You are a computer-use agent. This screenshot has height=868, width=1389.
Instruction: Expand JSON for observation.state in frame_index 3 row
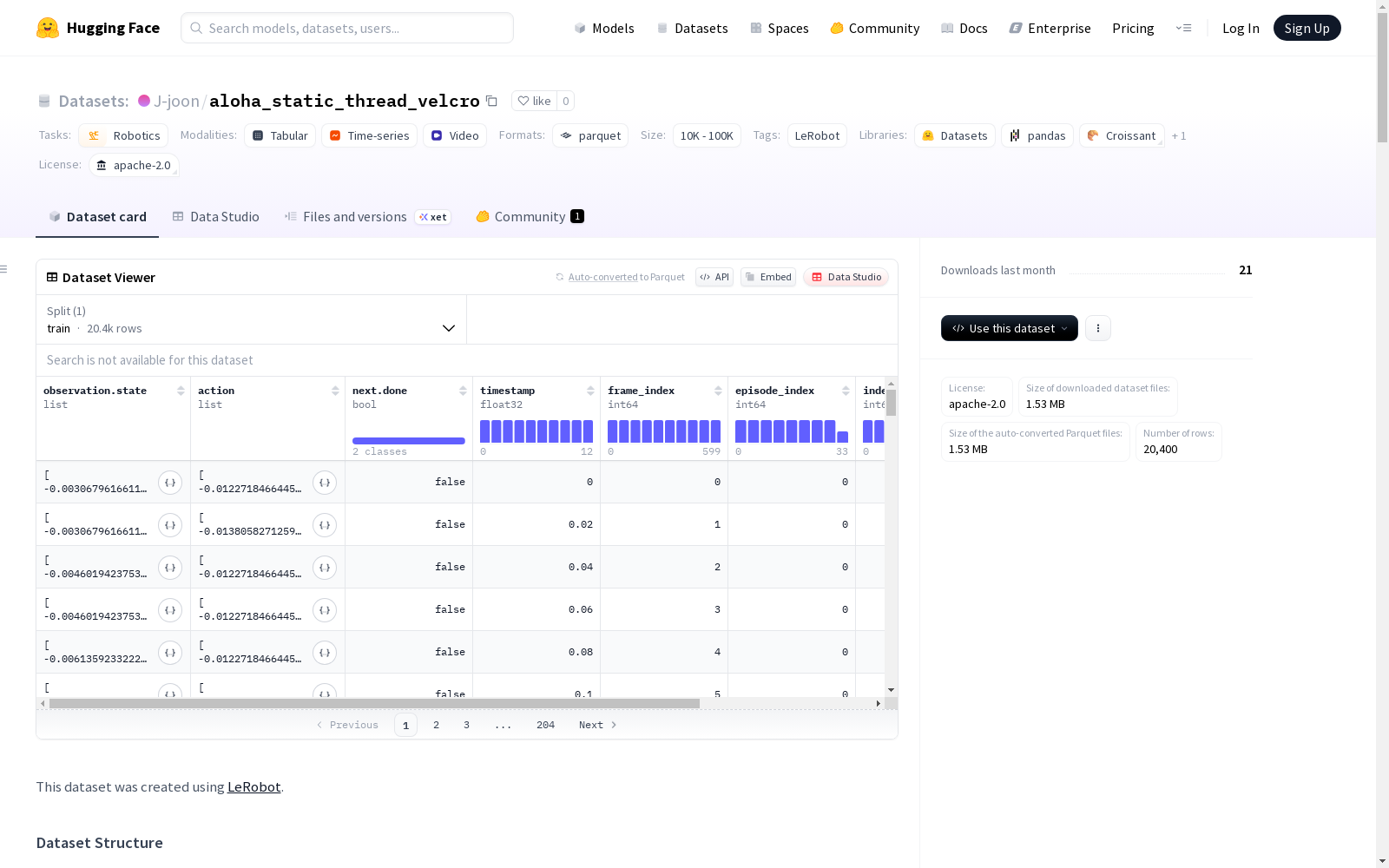(170, 610)
